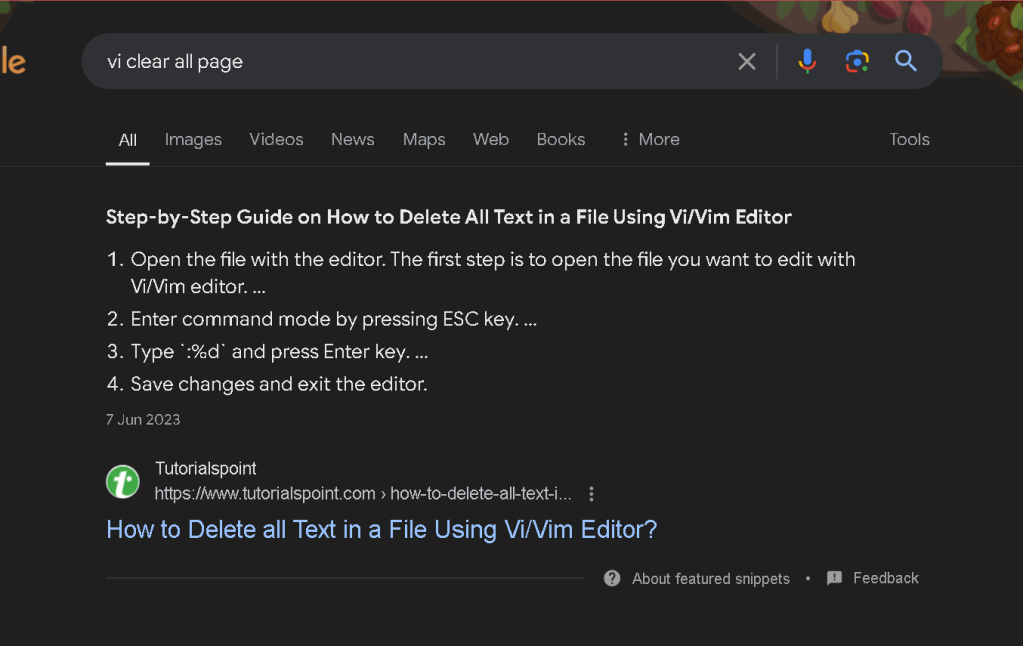Screen dimensions: 1023x646
Task: Switch to the Books tab
Action: pyautogui.click(x=560, y=139)
